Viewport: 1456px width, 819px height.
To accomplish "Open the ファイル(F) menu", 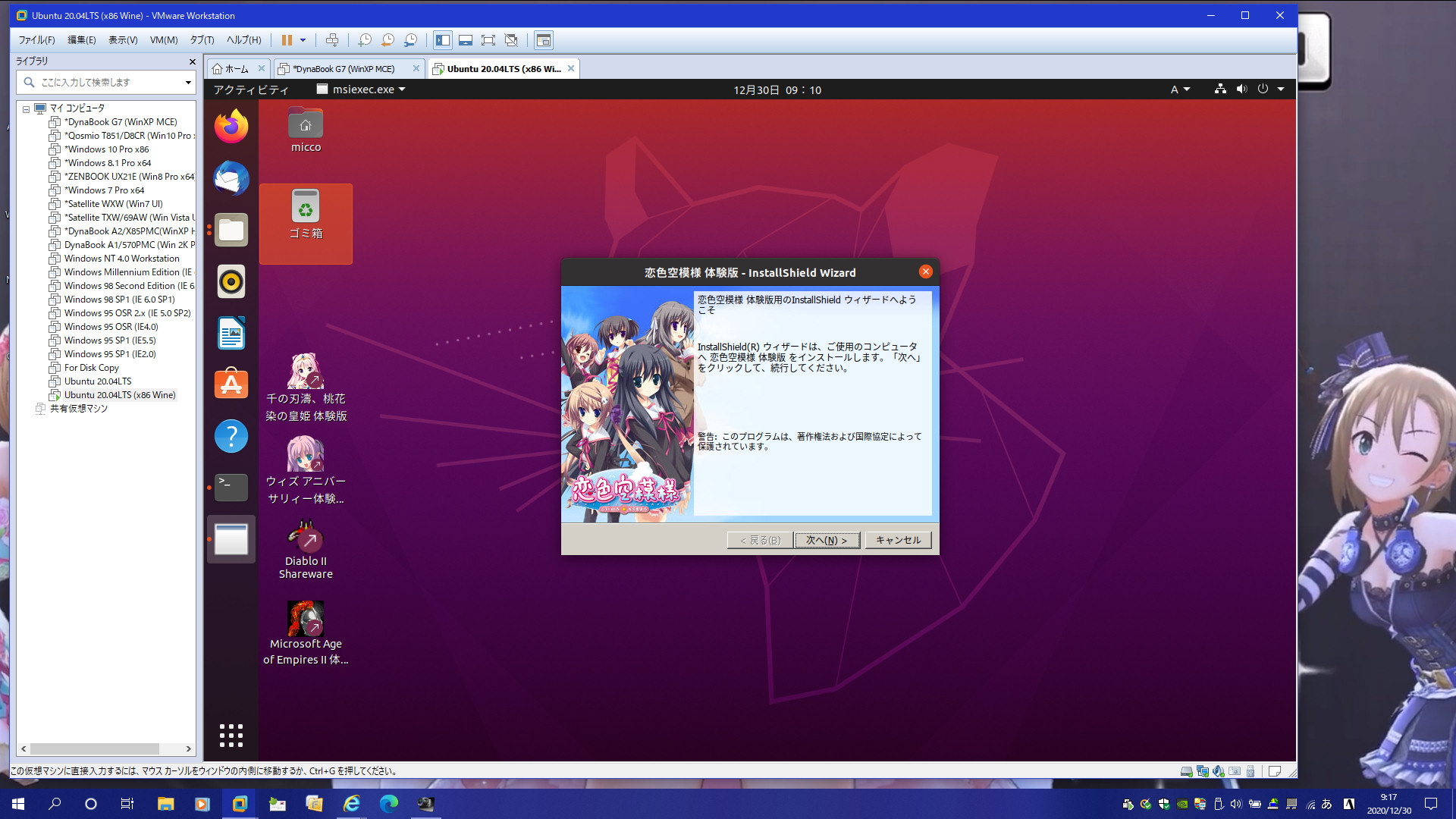I will (x=37, y=40).
